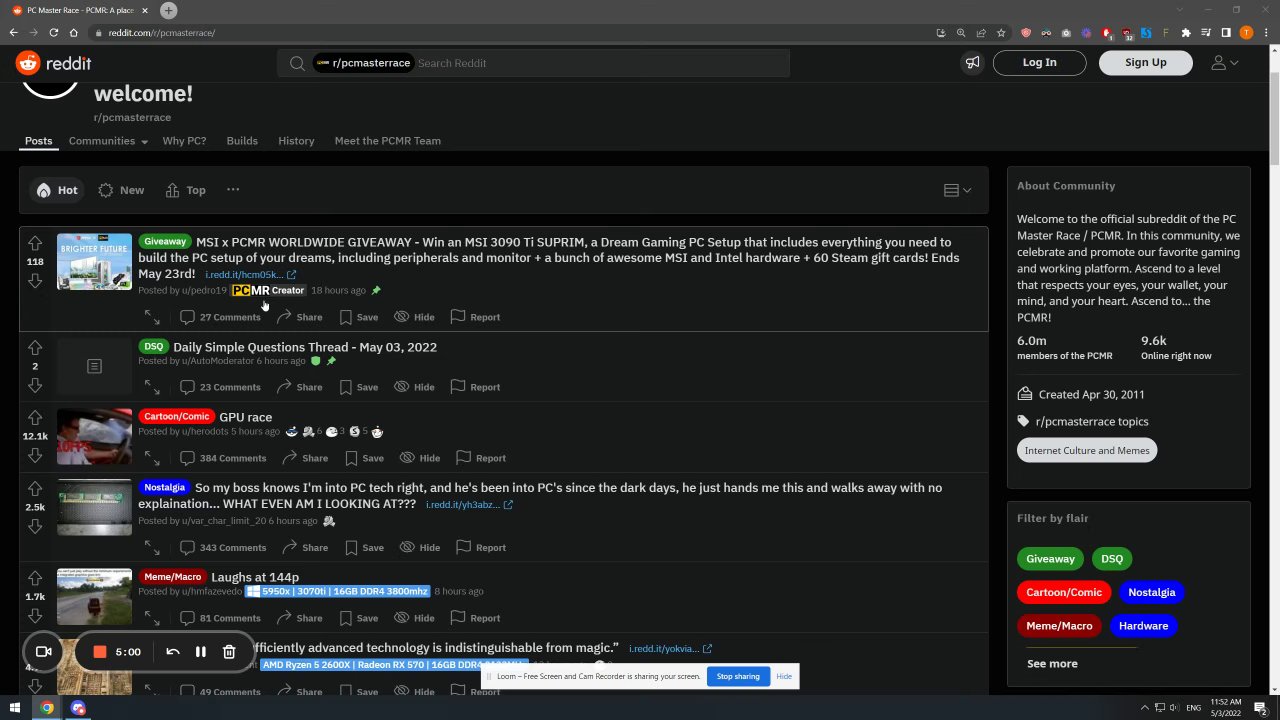Open the Why PC? tab

coord(184,141)
